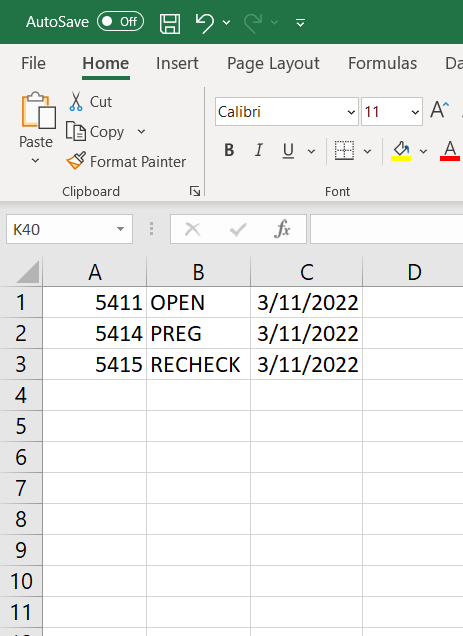Viewport: 463px width, 636px height.
Task: Toggle Bold formatting
Action: click(229, 150)
